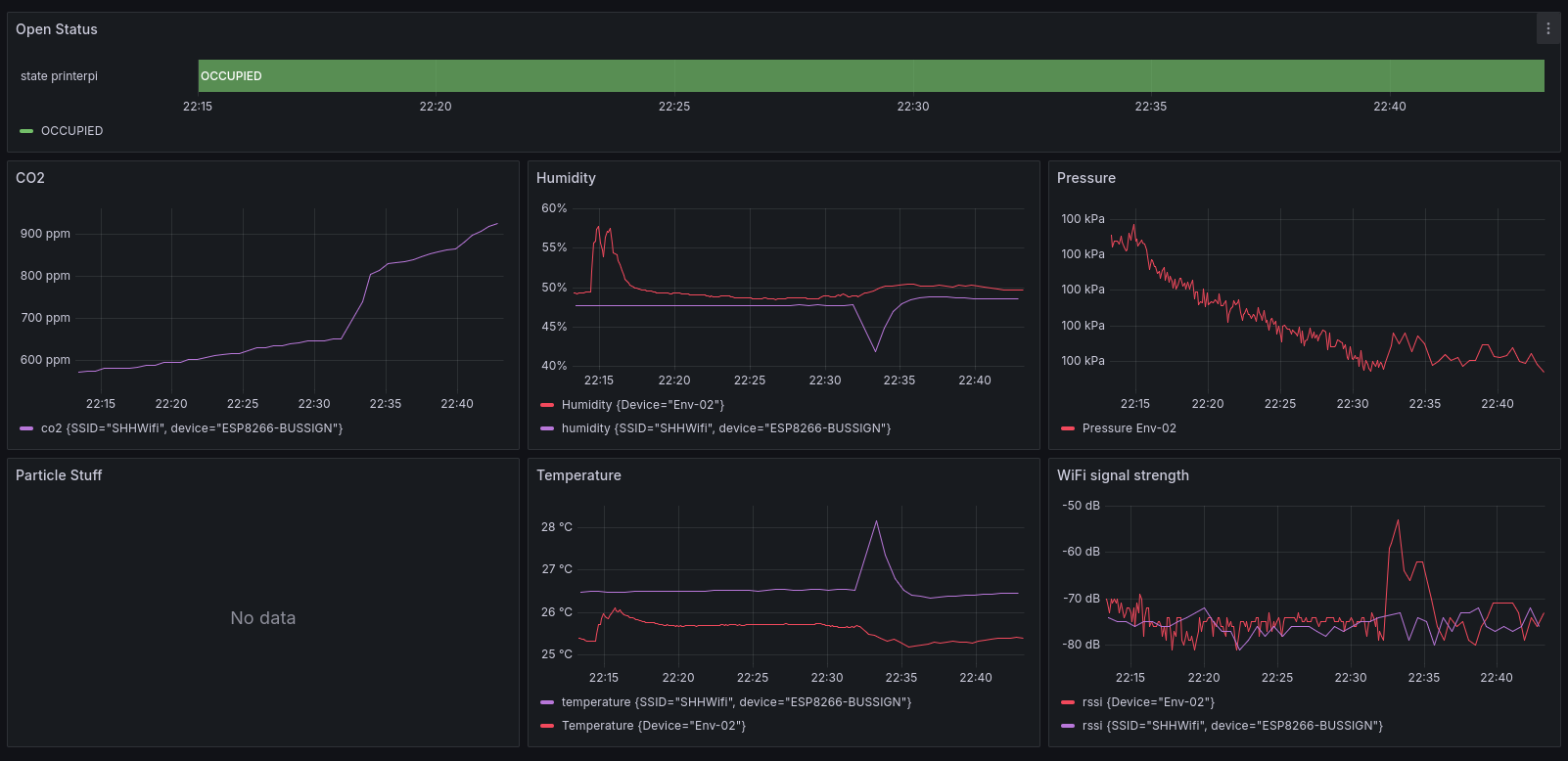Click the '22:25' tick on the Humidity chart
This screenshot has height=761, width=1568.
click(750, 380)
